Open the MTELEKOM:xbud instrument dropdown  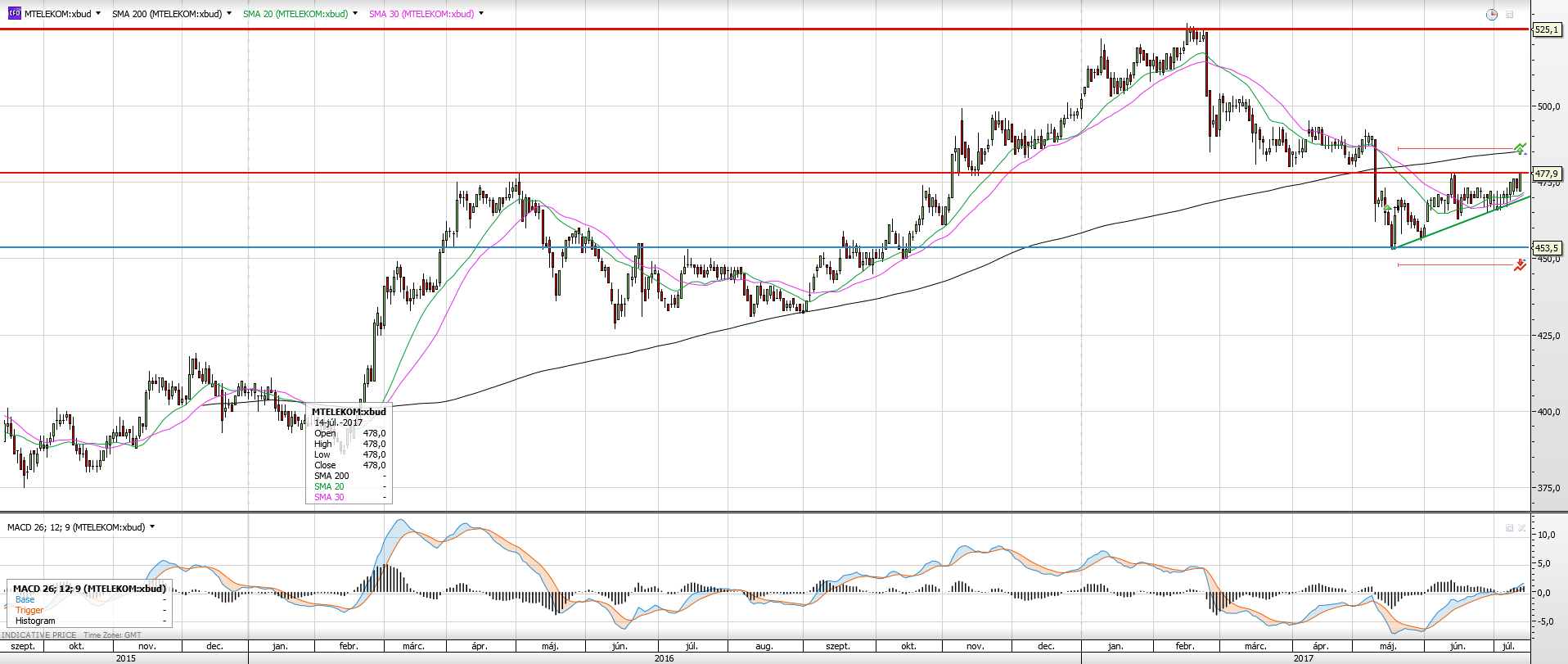(98, 13)
